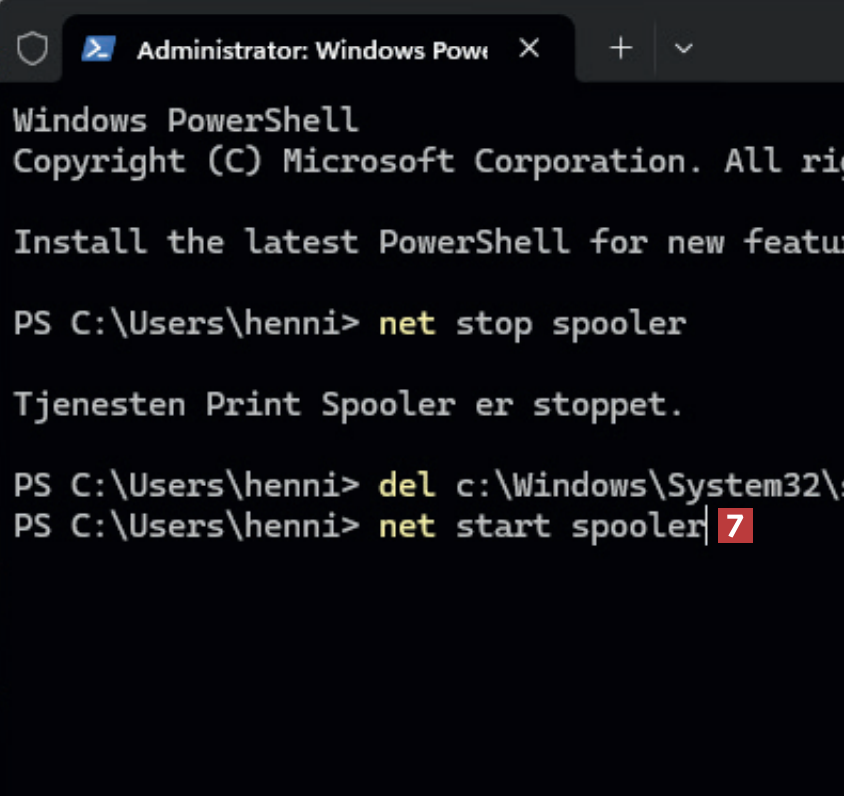The width and height of the screenshot is (844, 796).
Task: Select the Administrator: Windows PowerShell tab title
Action: pyautogui.click(x=311, y=49)
